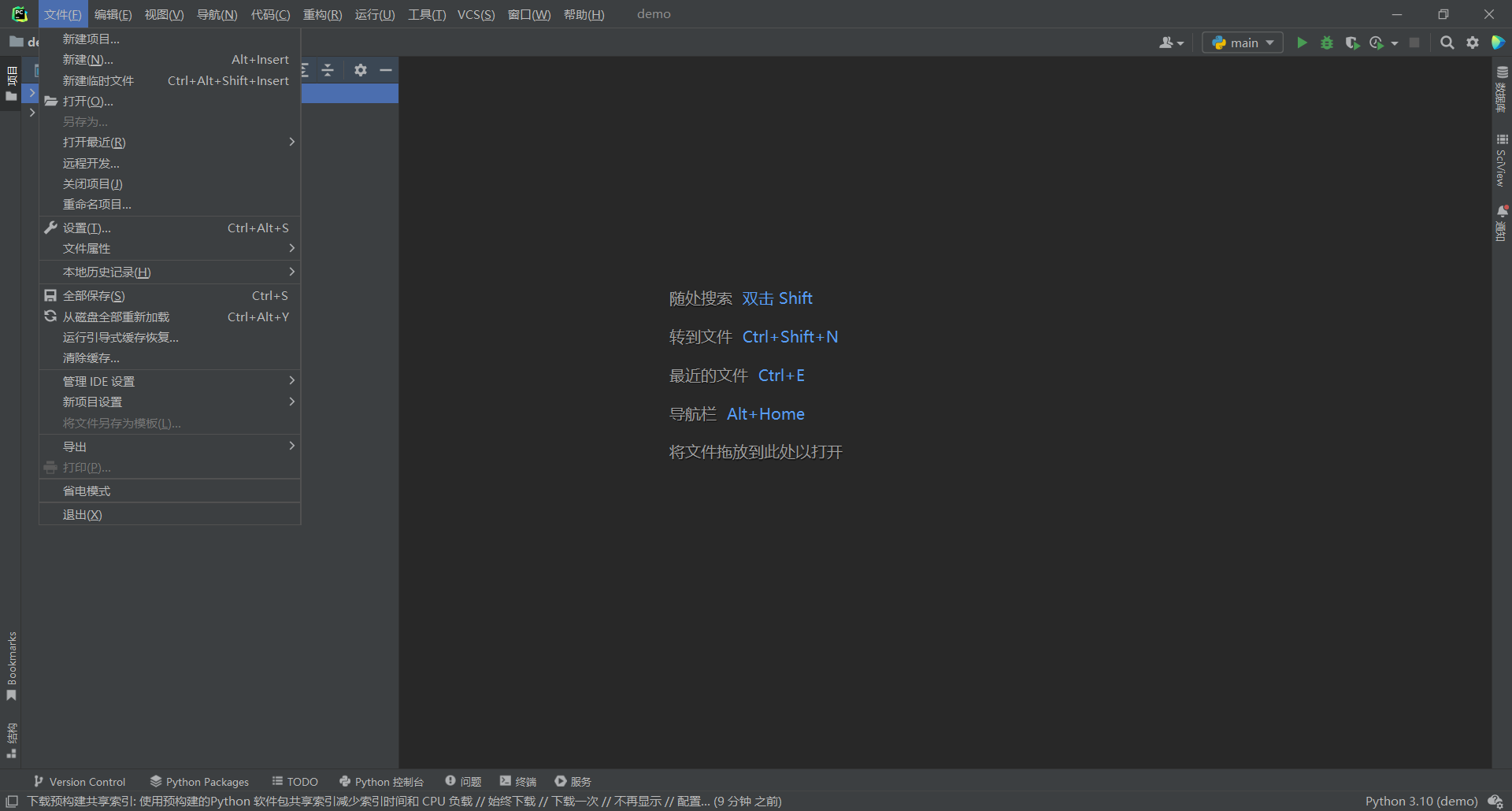Open SciView tool window
1512x811 pixels.
(1502, 160)
